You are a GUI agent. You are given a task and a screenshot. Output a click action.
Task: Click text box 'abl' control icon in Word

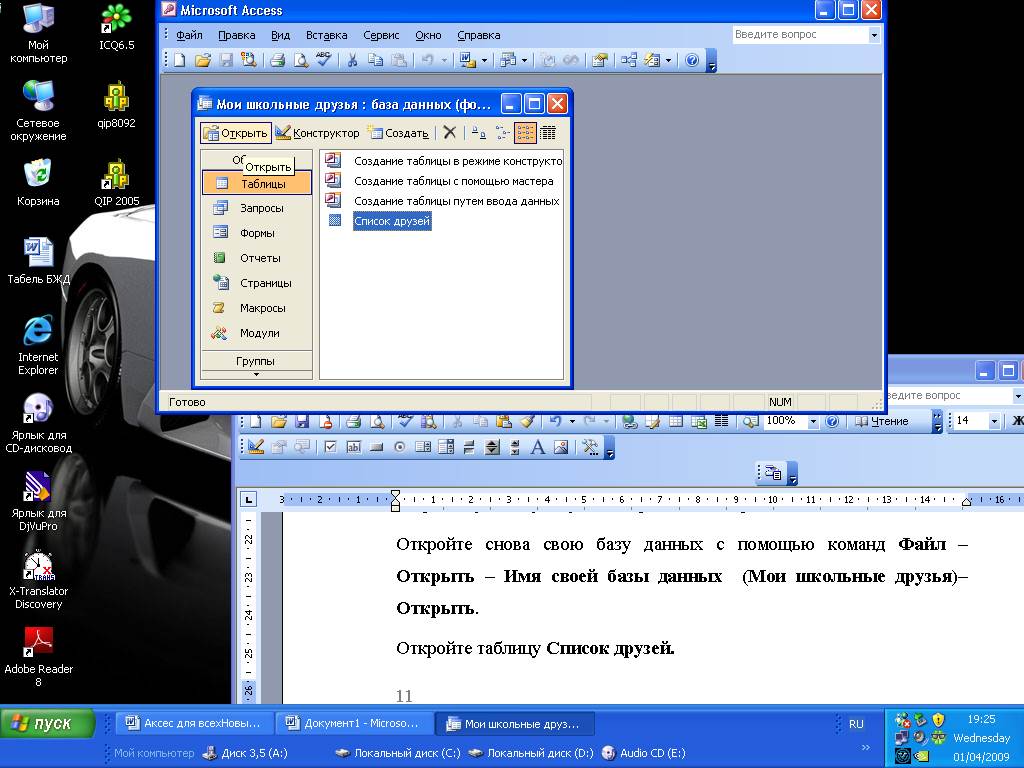[353, 447]
